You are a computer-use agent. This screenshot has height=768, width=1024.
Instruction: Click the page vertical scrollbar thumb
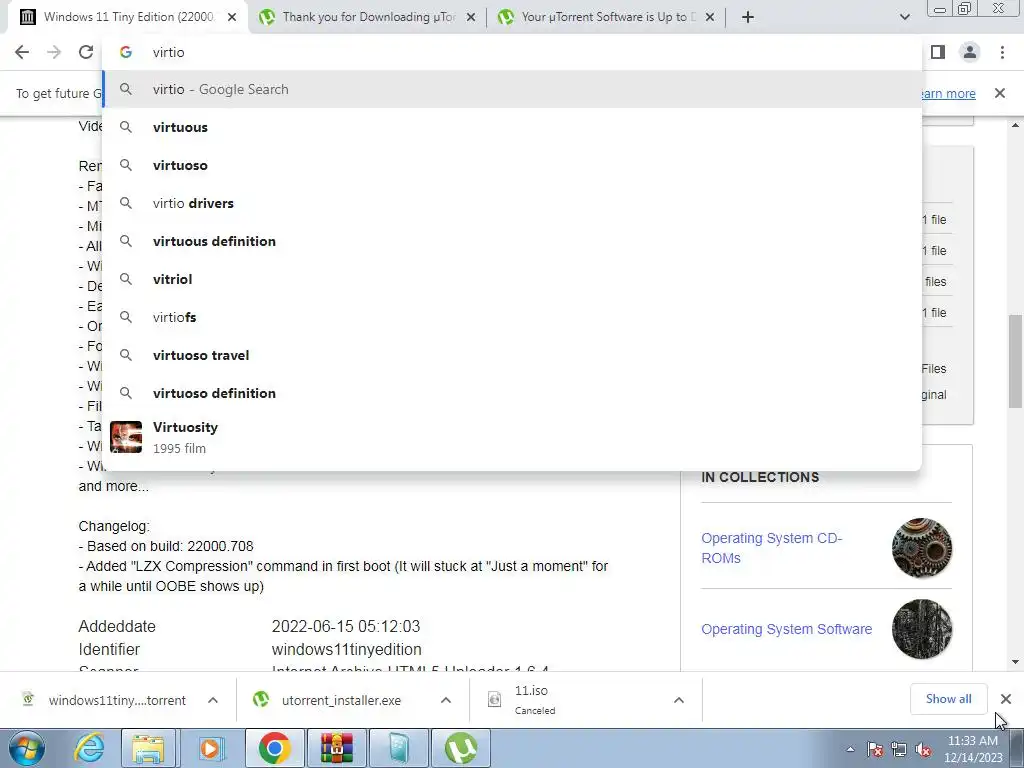tap(1016, 360)
